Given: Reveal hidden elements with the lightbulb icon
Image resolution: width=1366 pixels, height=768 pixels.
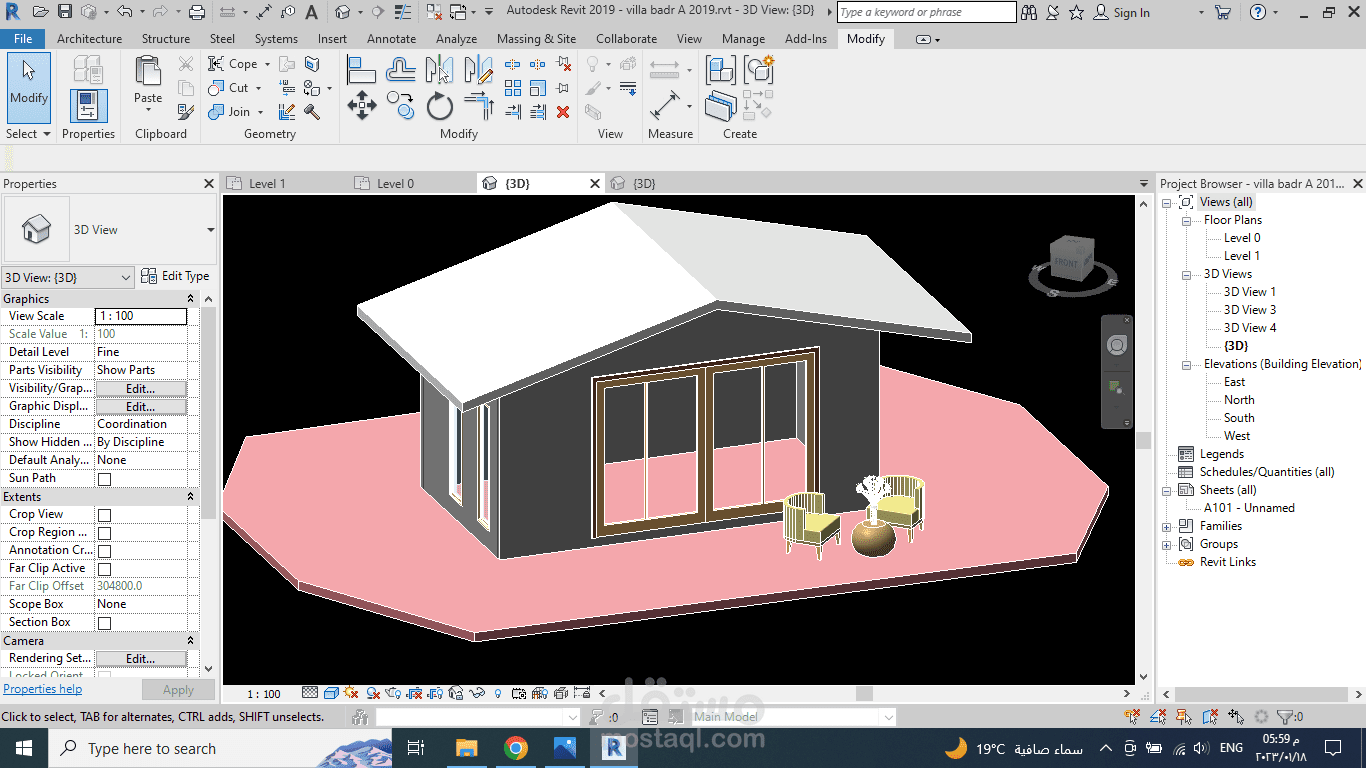Looking at the screenshot, I should point(497,692).
